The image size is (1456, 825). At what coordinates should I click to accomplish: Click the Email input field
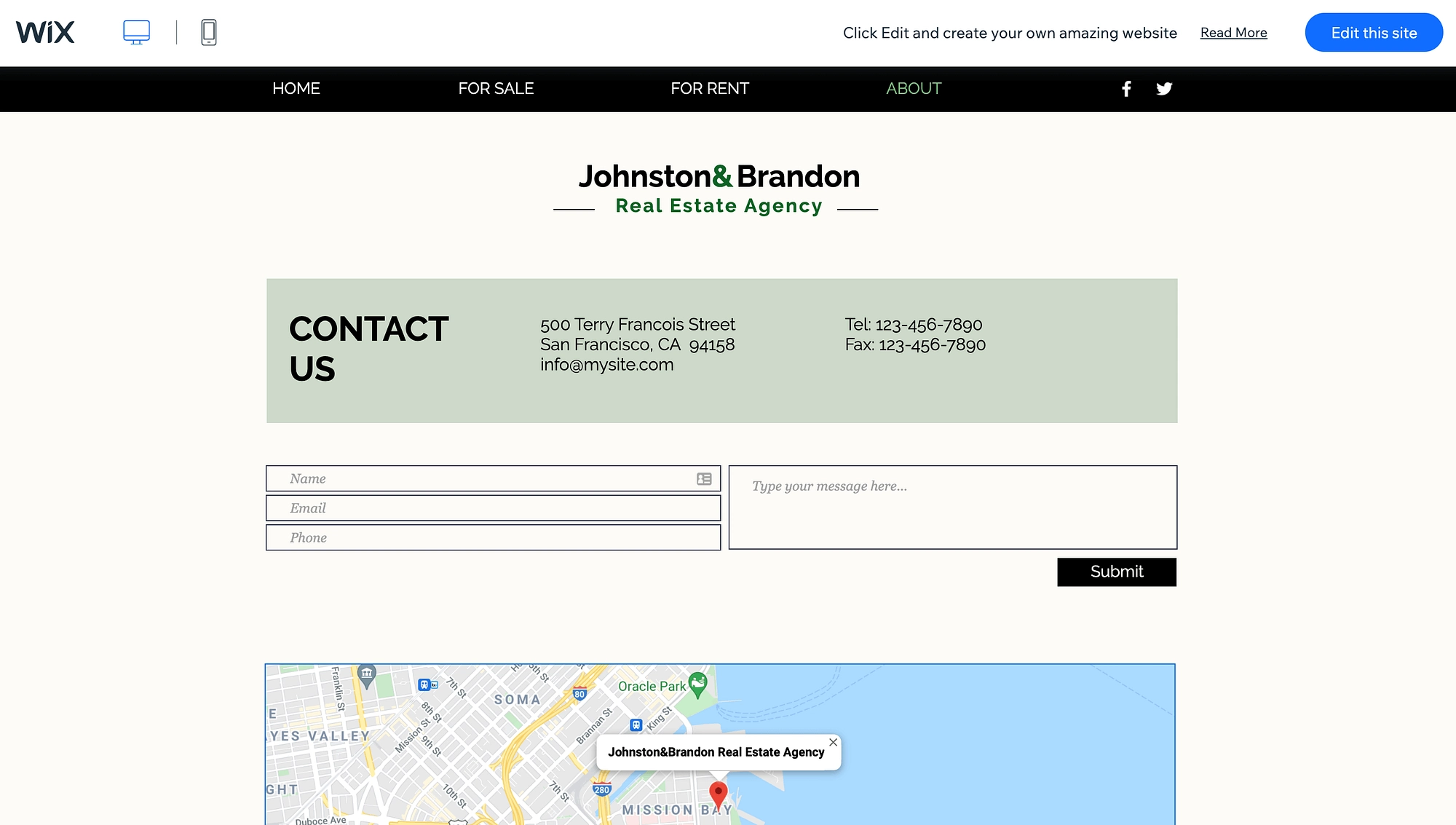(493, 508)
